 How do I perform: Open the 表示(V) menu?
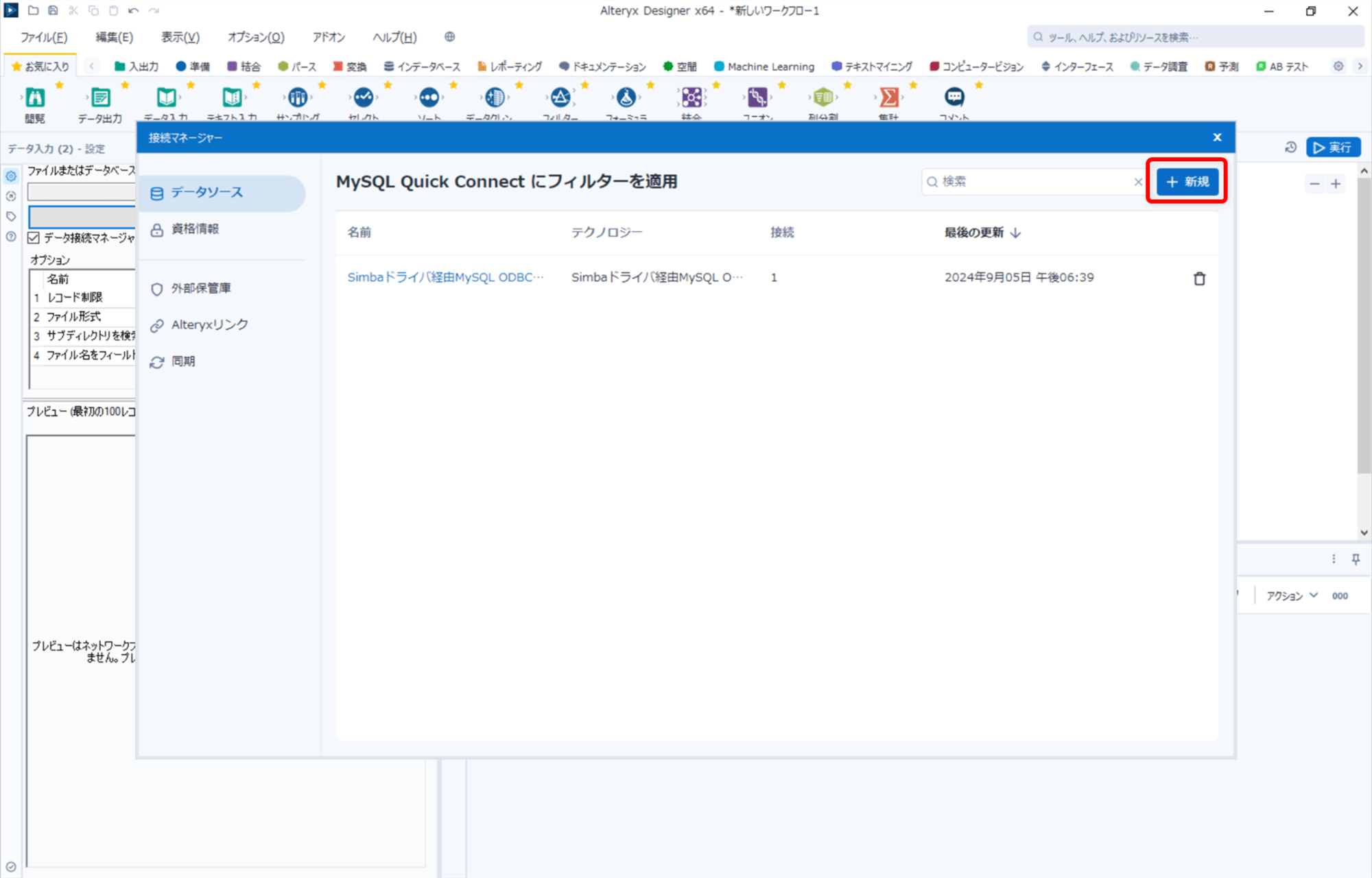[180, 37]
